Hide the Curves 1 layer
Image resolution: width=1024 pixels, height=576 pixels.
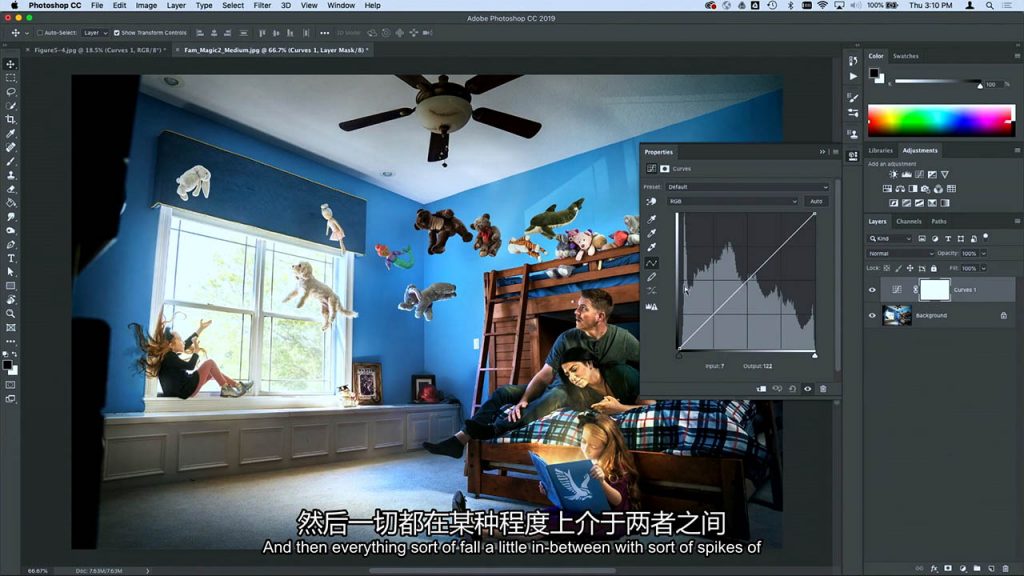(x=872, y=290)
